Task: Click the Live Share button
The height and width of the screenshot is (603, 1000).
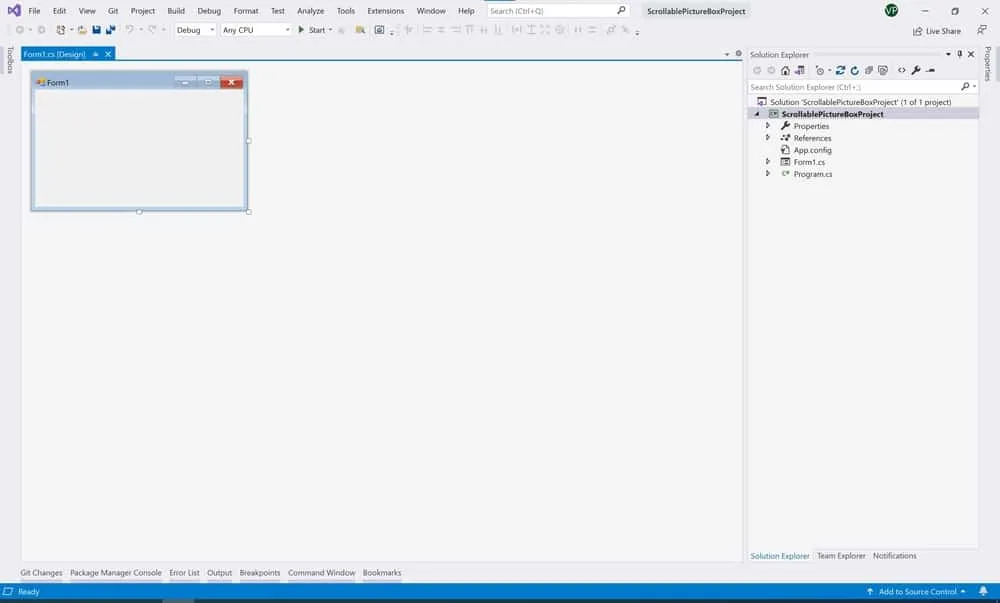Action: (936, 31)
